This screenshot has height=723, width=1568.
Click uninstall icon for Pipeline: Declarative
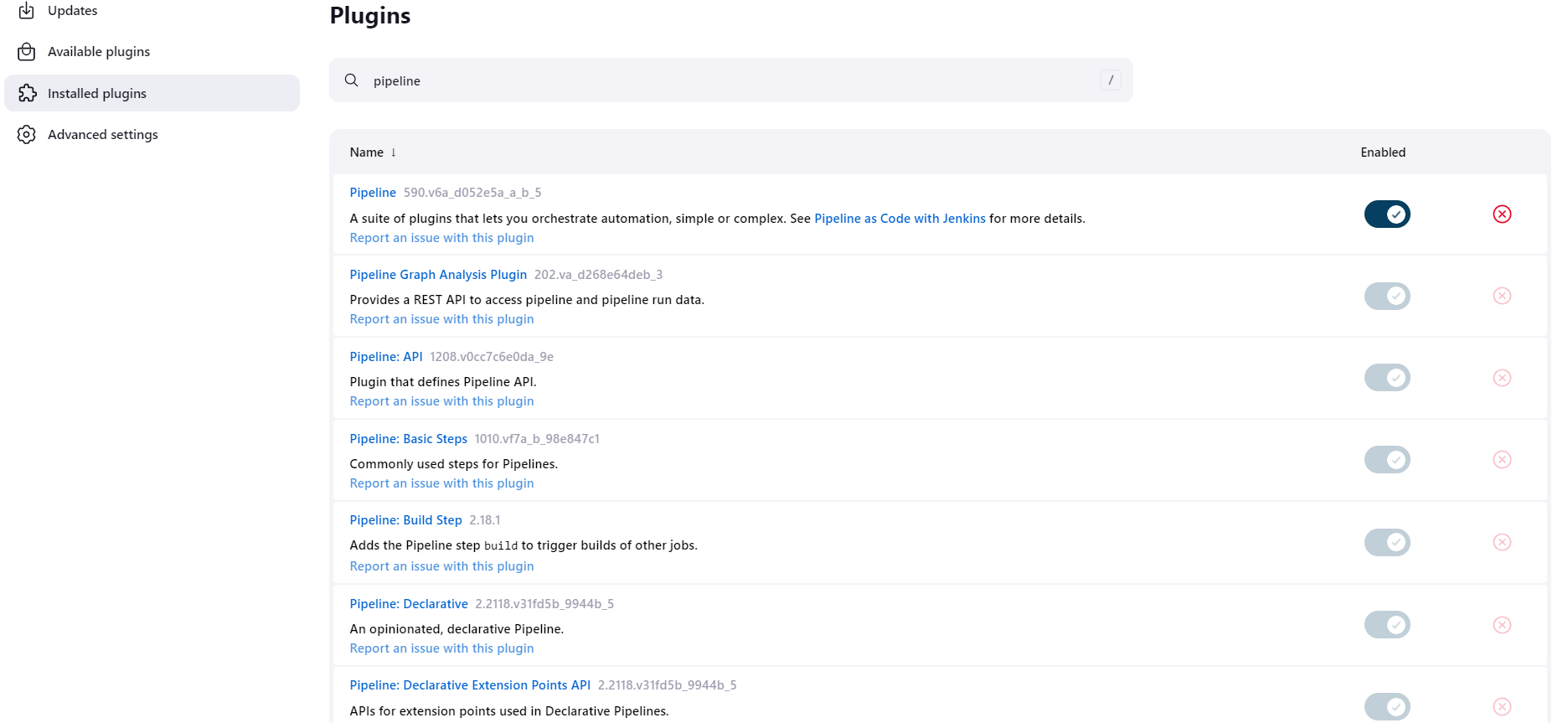point(1502,625)
